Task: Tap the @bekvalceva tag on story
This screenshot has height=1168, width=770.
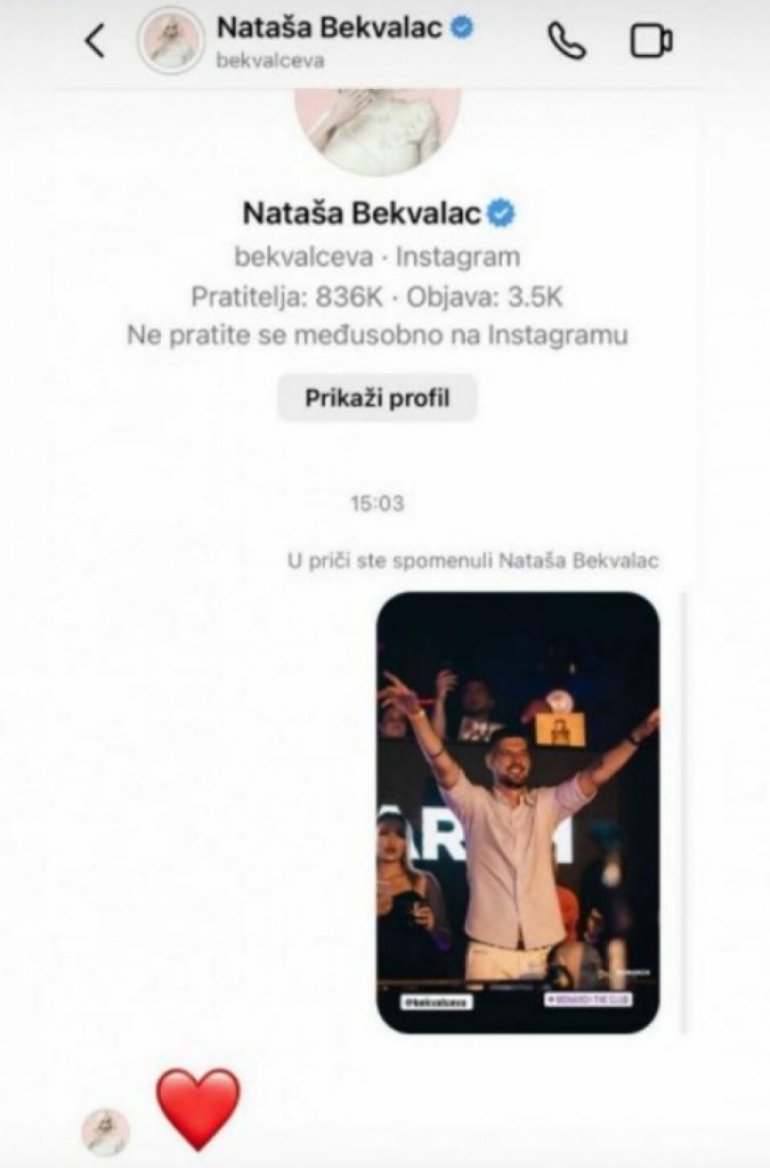Action: point(437,1003)
